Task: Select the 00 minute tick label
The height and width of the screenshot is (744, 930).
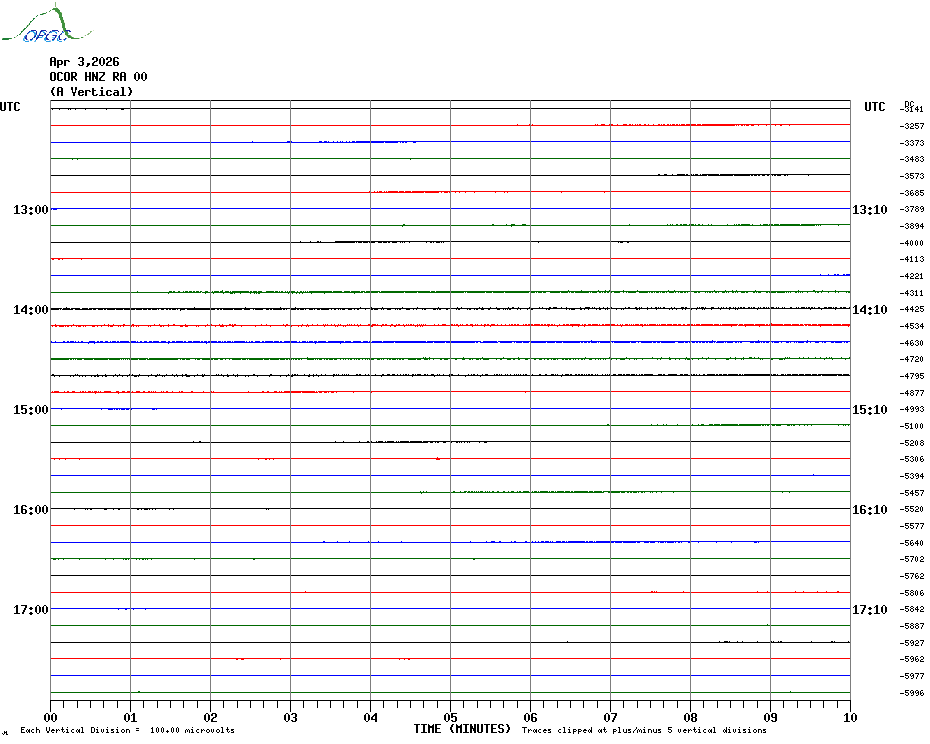Action: pos(51,717)
